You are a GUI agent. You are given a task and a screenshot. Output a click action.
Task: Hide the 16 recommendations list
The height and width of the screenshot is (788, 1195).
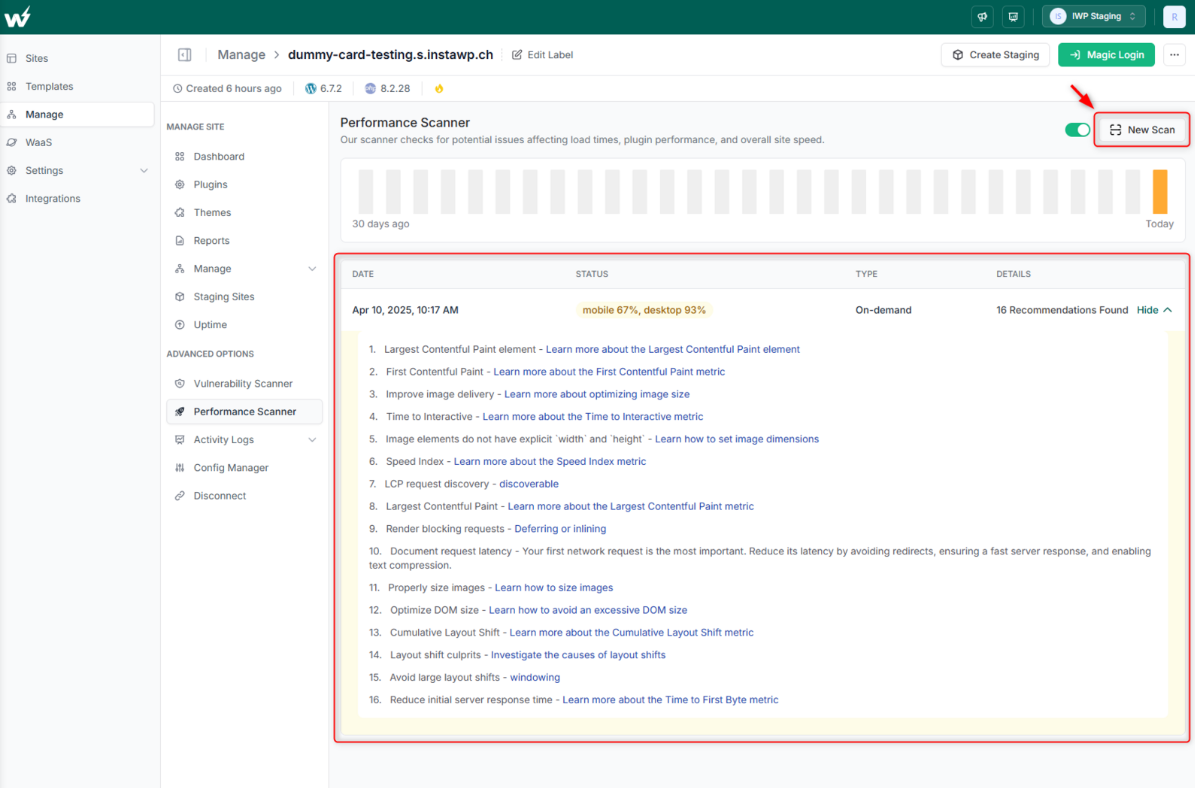(x=1154, y=310)
